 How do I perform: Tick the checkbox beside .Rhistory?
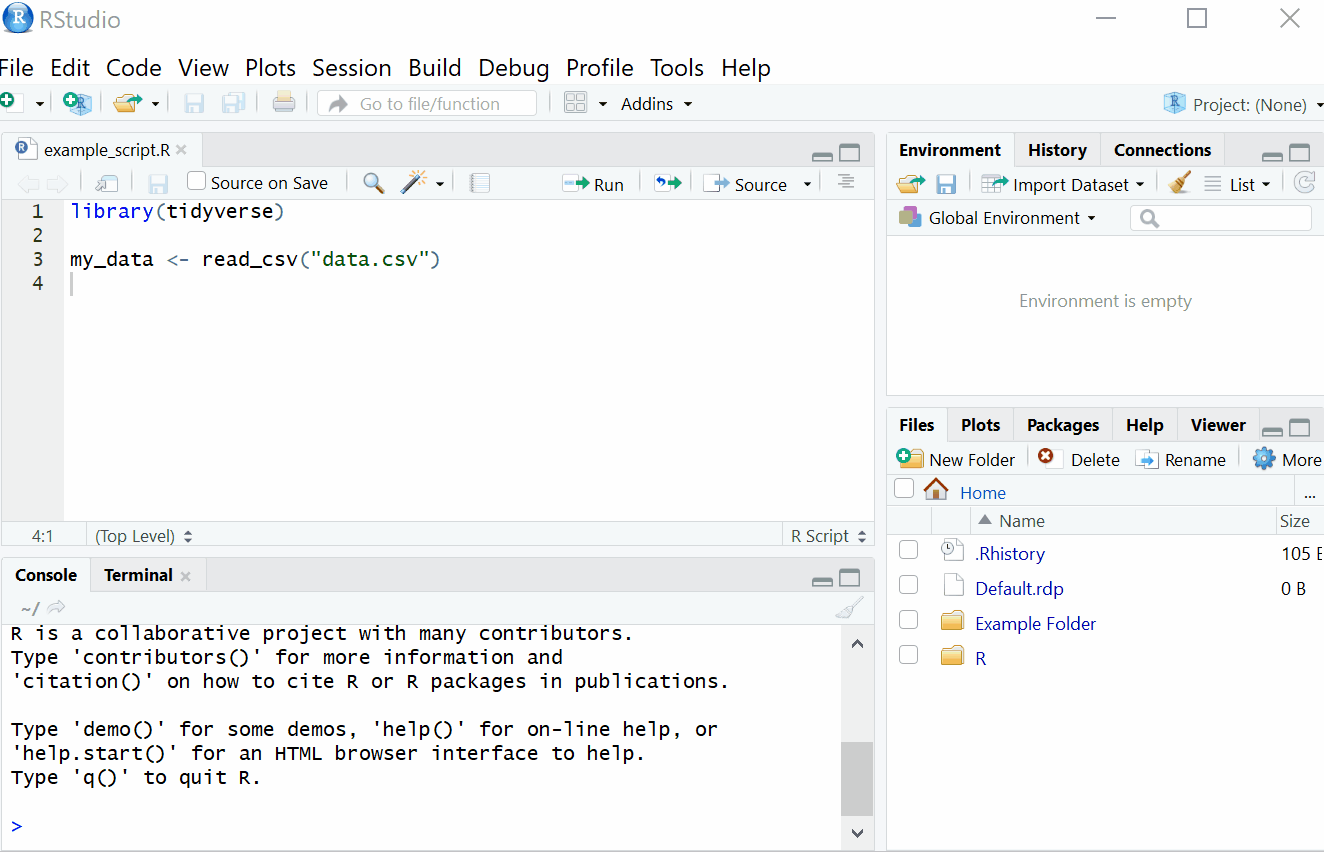908,551
